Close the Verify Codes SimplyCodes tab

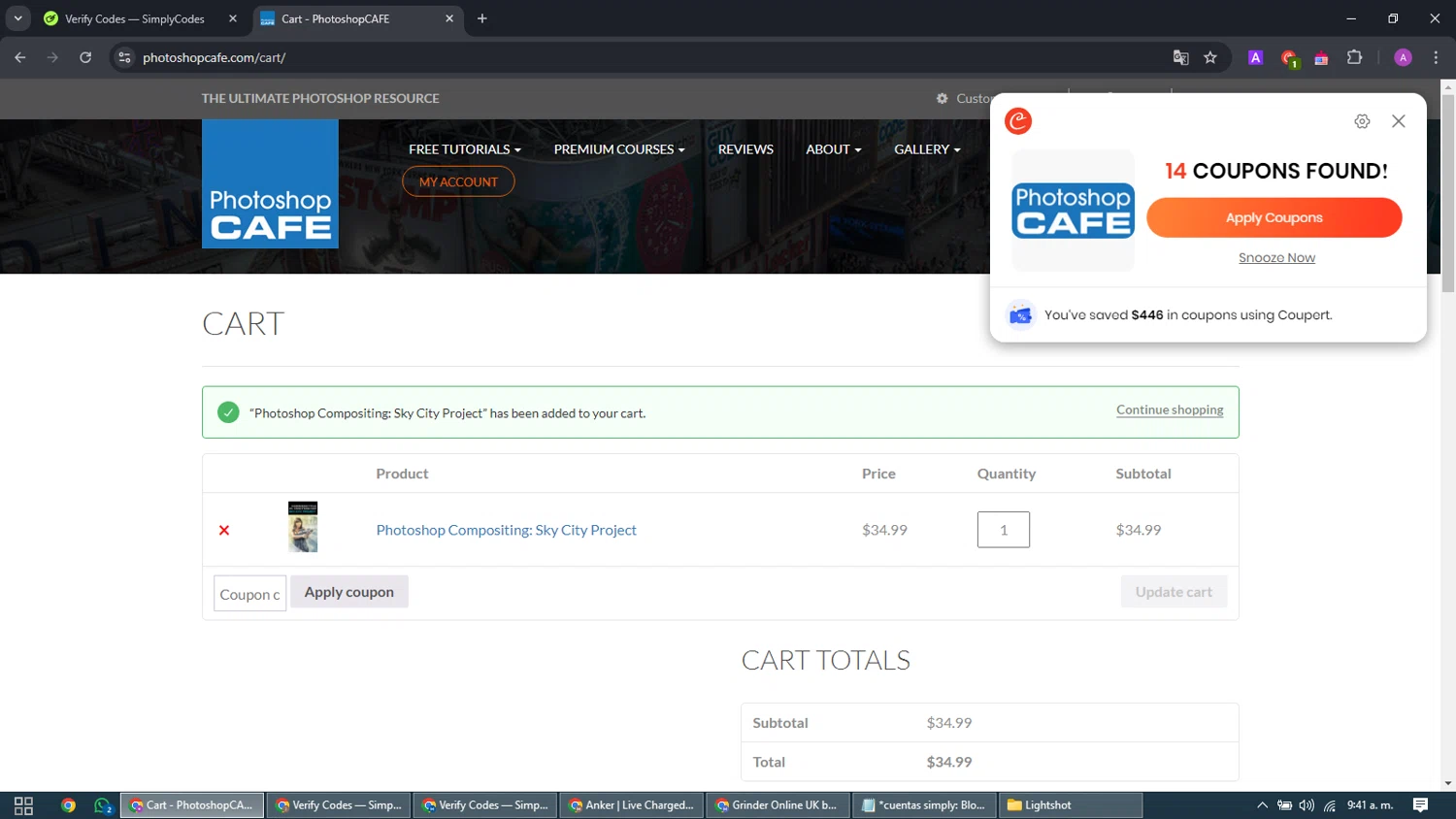pyautogui.click(x=233, y=18)
